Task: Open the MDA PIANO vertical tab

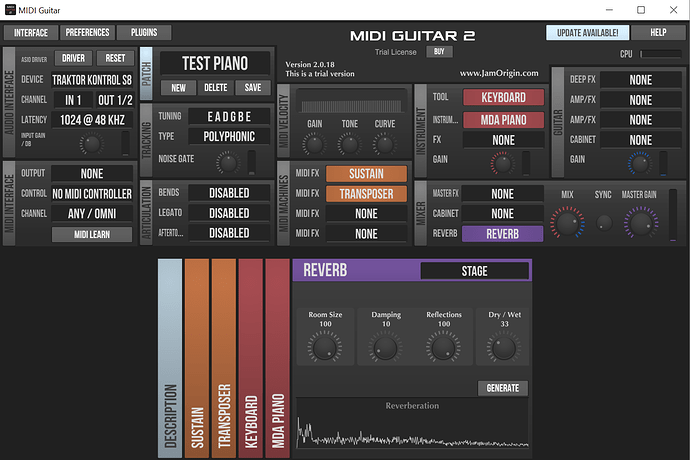Action: (278, 358)
